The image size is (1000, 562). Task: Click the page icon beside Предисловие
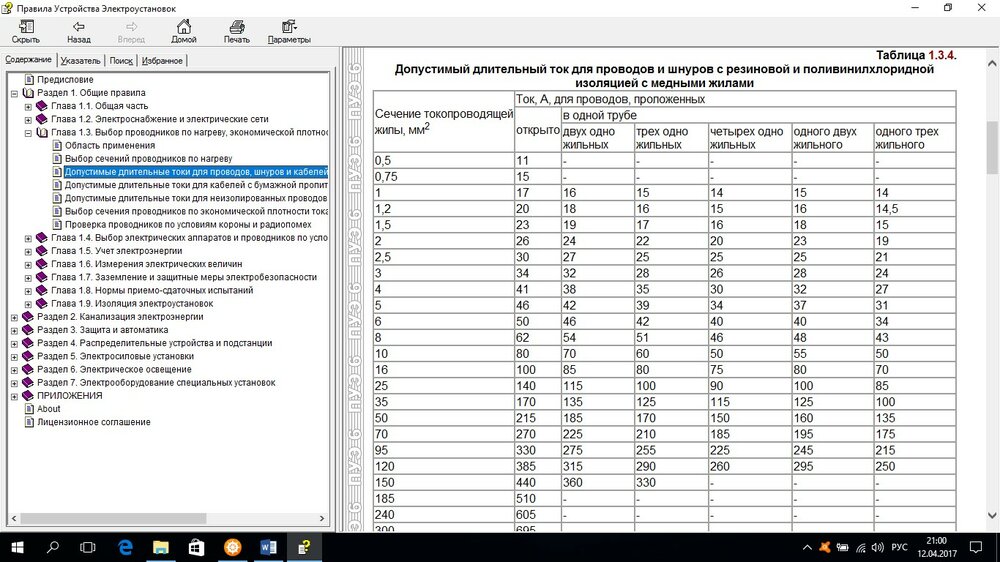(x=29, y=79)
